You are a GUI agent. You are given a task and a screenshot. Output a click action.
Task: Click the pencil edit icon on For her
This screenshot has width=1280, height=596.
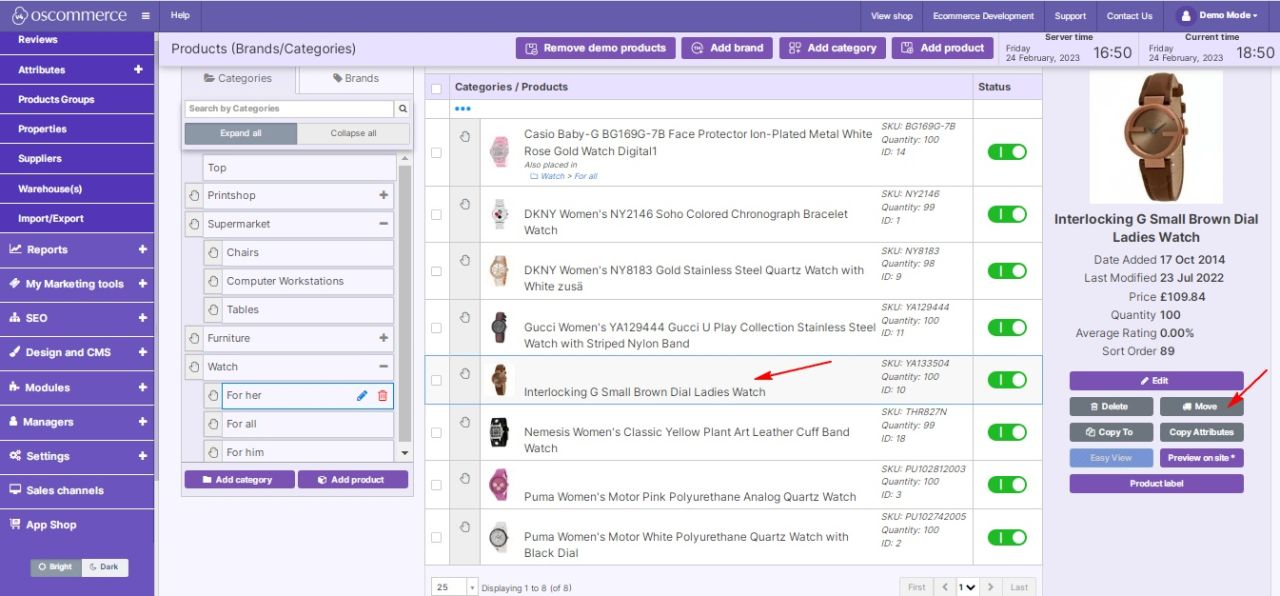click(362, 396)
